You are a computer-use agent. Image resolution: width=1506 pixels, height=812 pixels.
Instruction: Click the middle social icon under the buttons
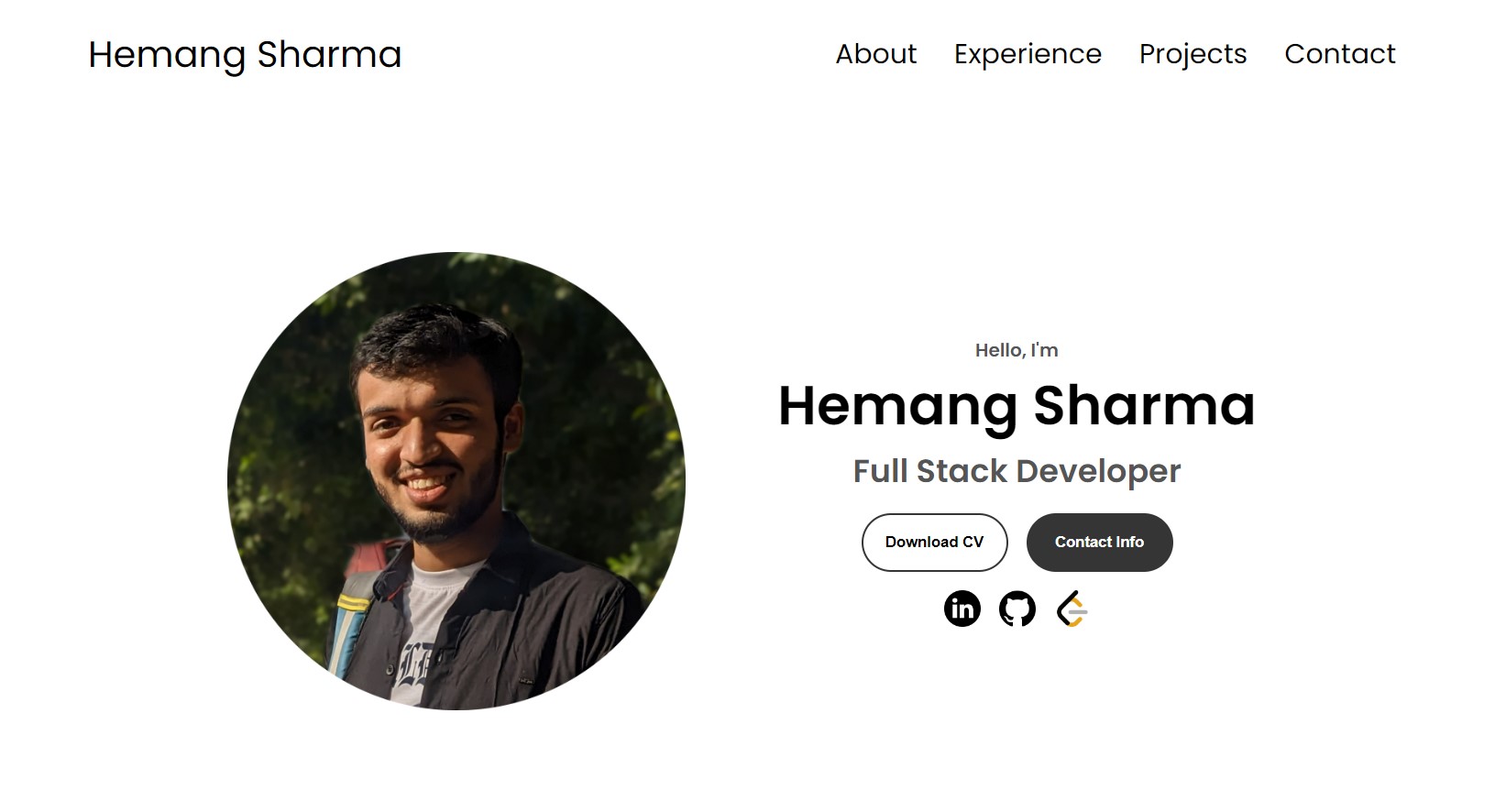click(x=1017, y=608)
